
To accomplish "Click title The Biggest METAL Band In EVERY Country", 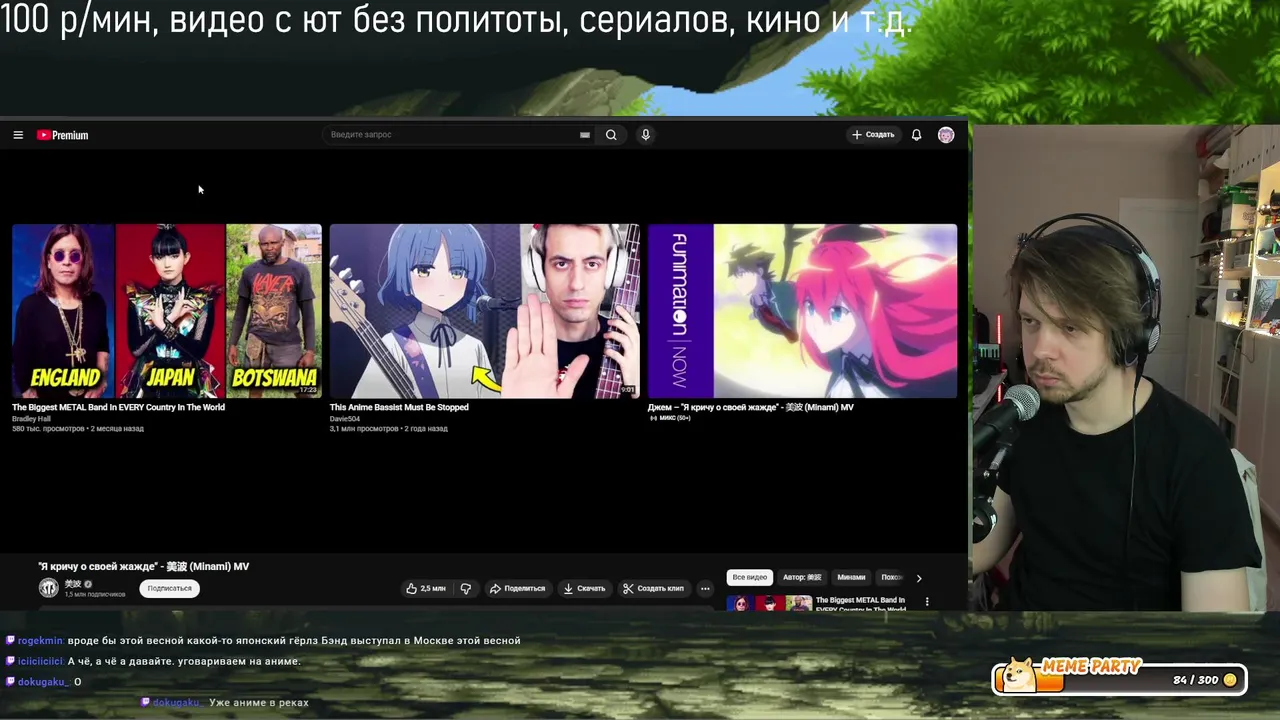I will coord(118,407).
